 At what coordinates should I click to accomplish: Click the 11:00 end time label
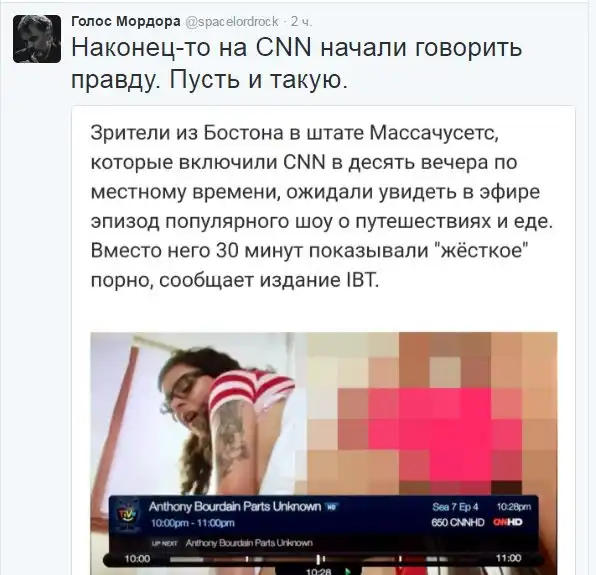[x=509, y=558]
